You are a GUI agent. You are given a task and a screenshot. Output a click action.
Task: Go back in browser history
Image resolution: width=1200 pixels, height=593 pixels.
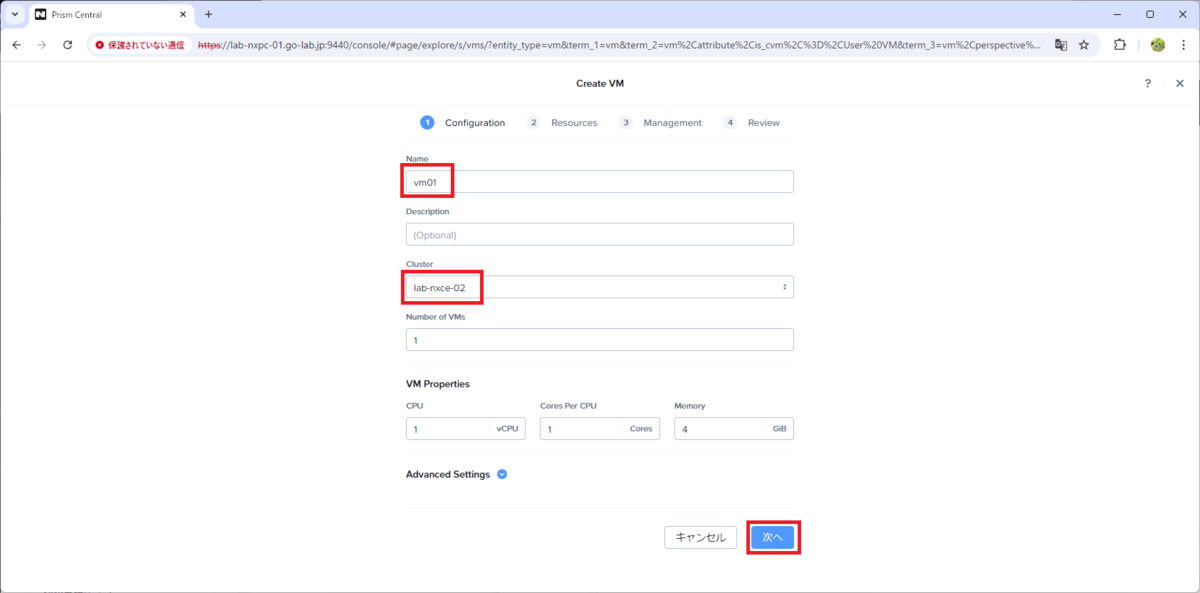(x=17, y=45)
